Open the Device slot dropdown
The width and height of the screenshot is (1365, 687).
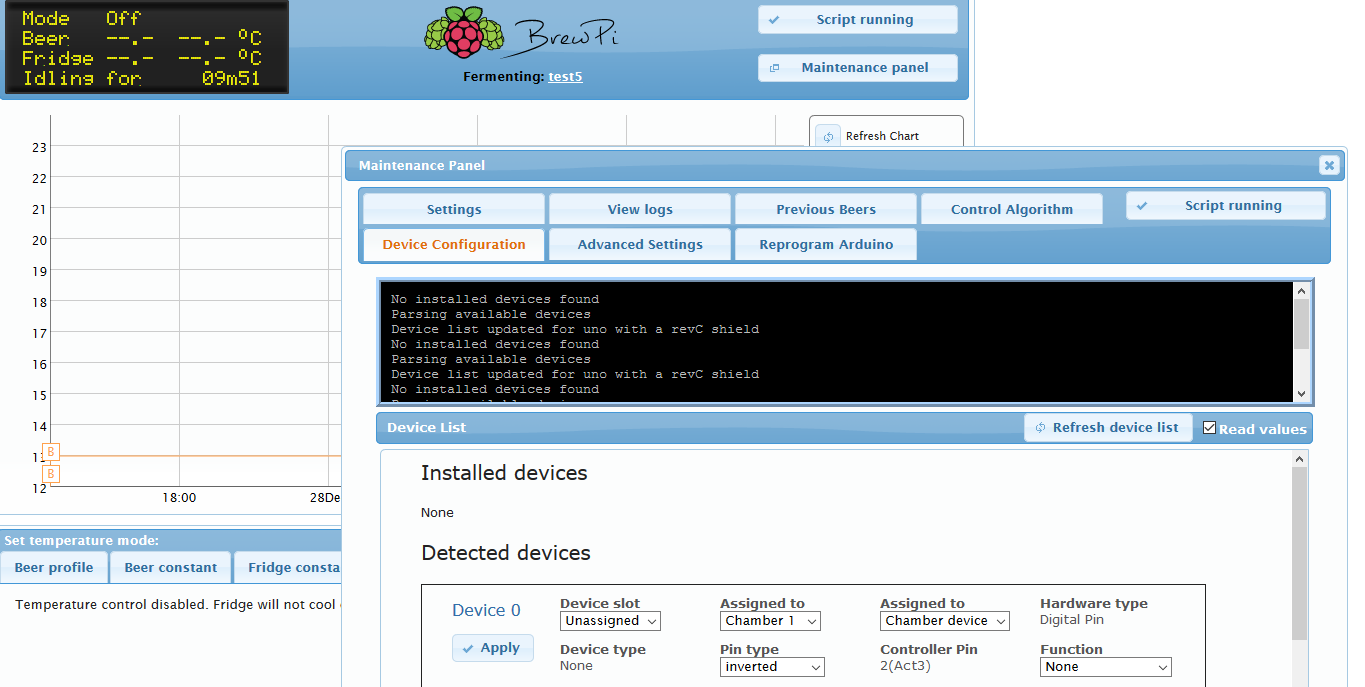point(610,621)
